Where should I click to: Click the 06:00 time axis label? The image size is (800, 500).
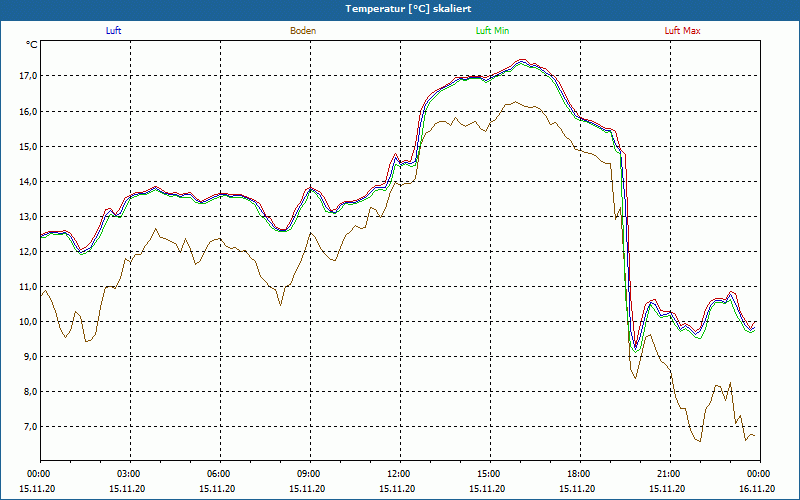pyautogui.click(x=219, y=474)
